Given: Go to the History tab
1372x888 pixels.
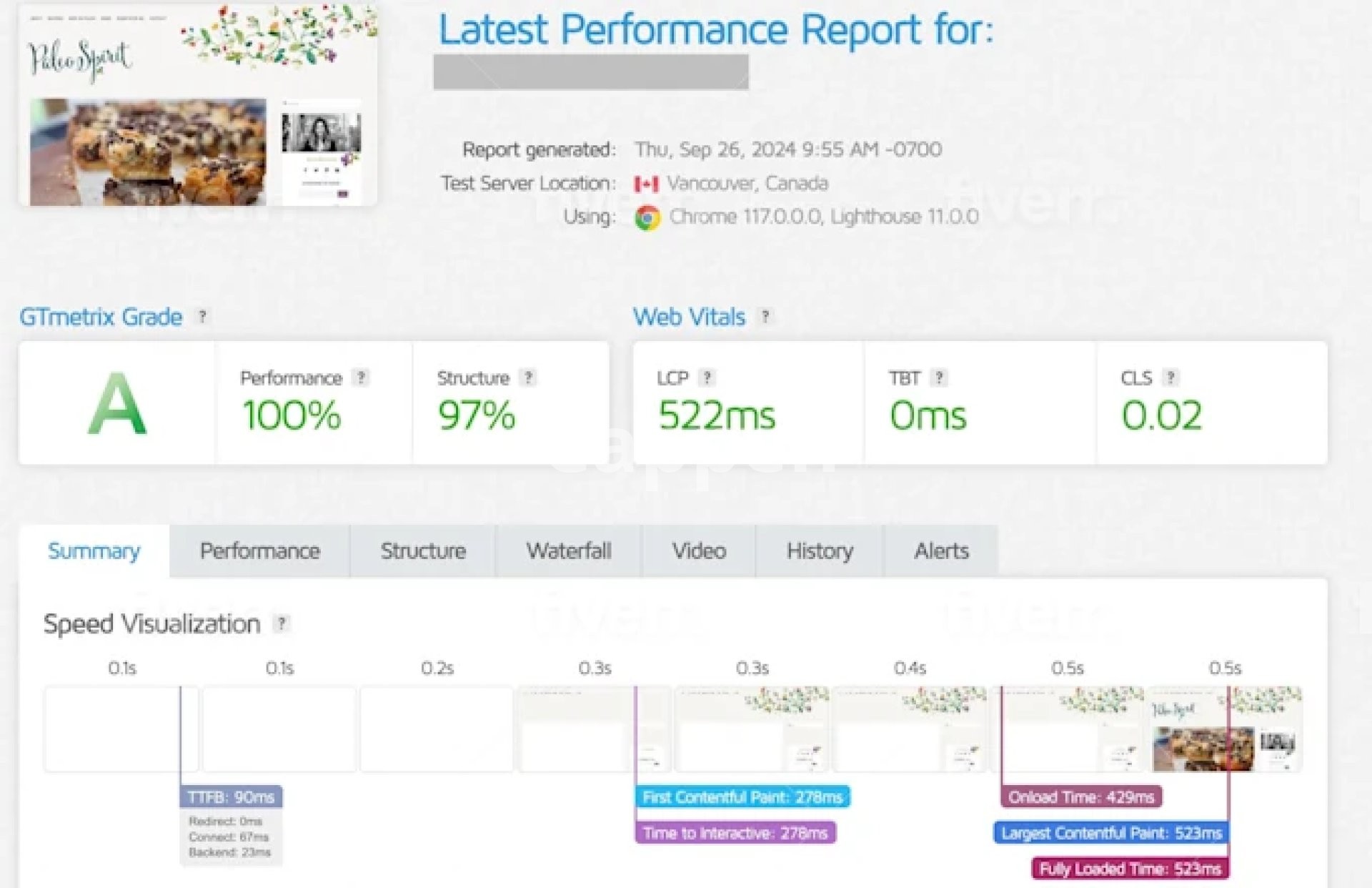Looking at the screenshot, I should tap(819, 551).
